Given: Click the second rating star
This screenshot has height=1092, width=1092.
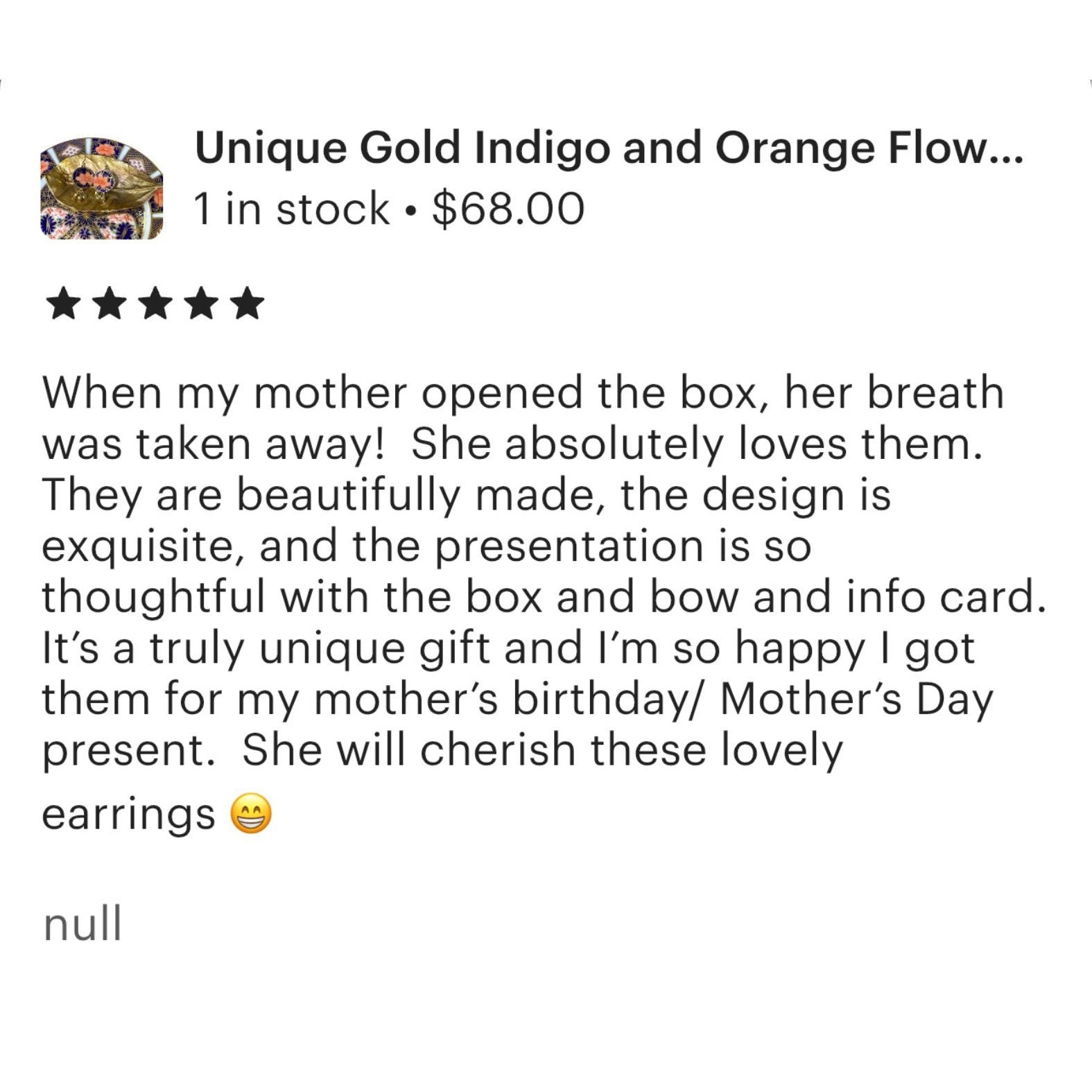Looking at the screenshot, I should tap(110, 305).
